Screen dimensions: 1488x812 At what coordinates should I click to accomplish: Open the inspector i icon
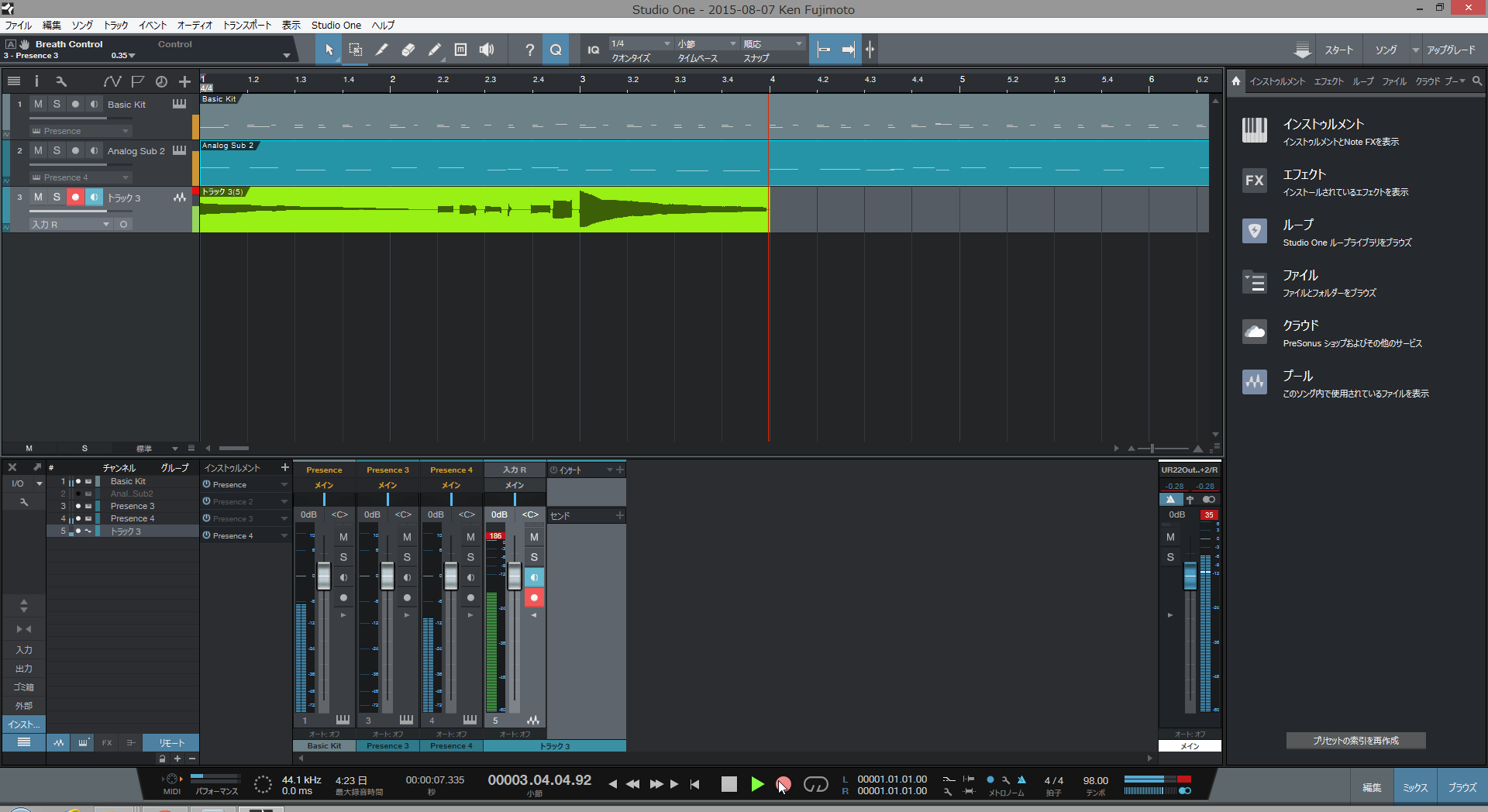pyautogui.click(x=36, y=81)
